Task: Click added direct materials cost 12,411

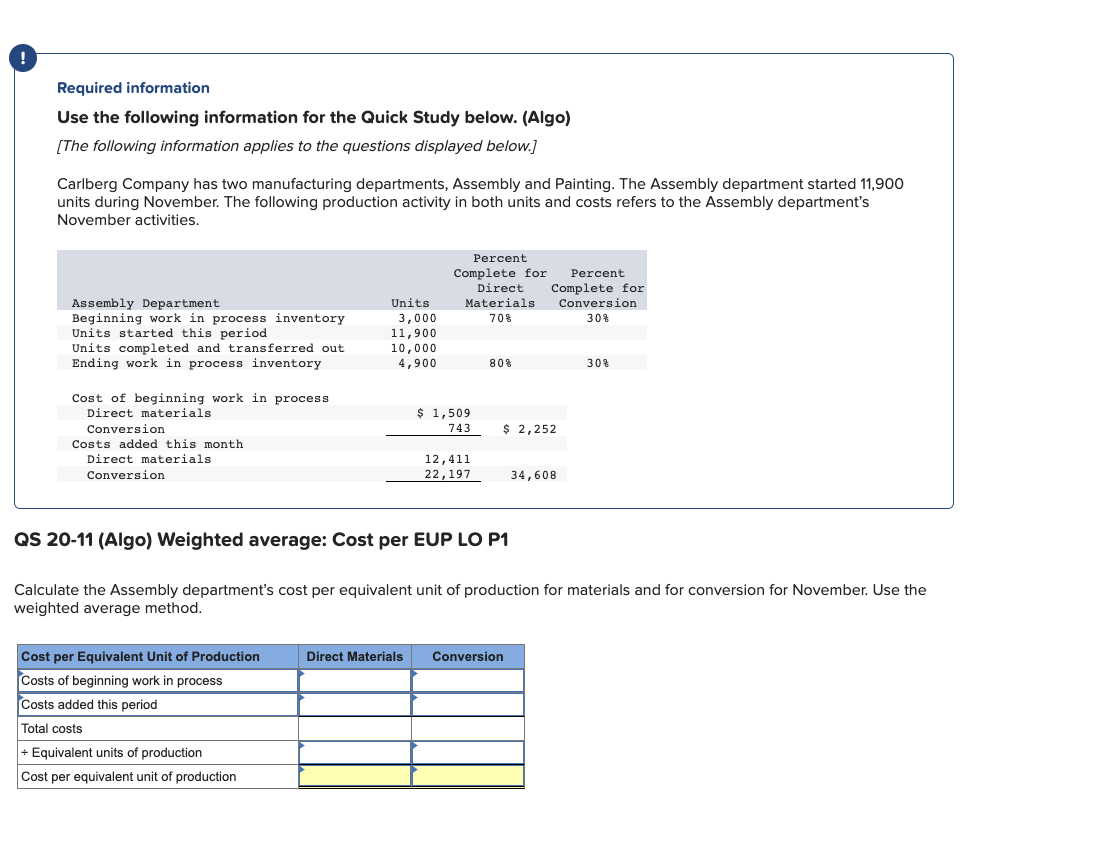Action: [x=448, y=459]
